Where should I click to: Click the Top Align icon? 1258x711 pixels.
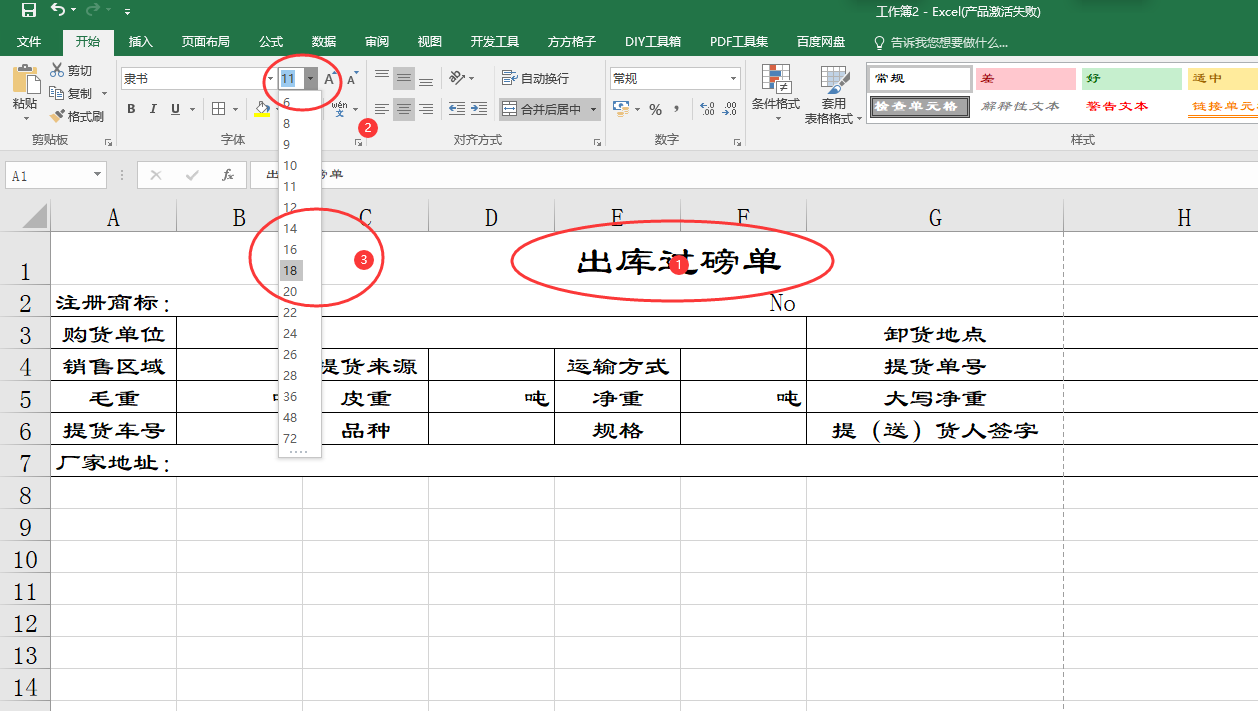382,78
